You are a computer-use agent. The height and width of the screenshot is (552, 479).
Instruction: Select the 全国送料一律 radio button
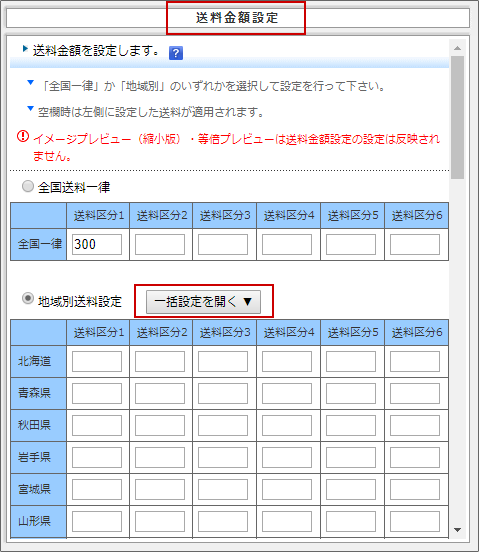click(28, 186)
